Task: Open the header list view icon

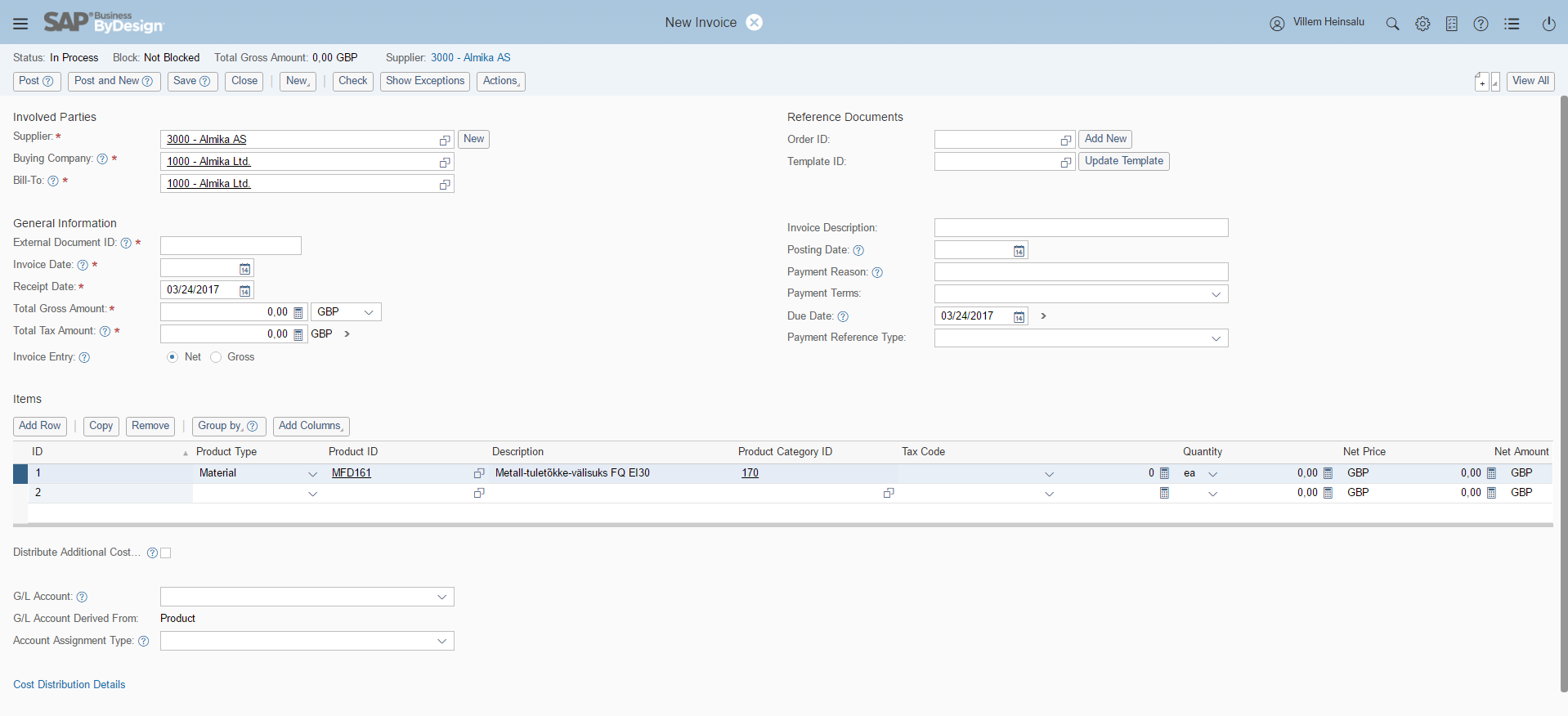Action: 1512,24
